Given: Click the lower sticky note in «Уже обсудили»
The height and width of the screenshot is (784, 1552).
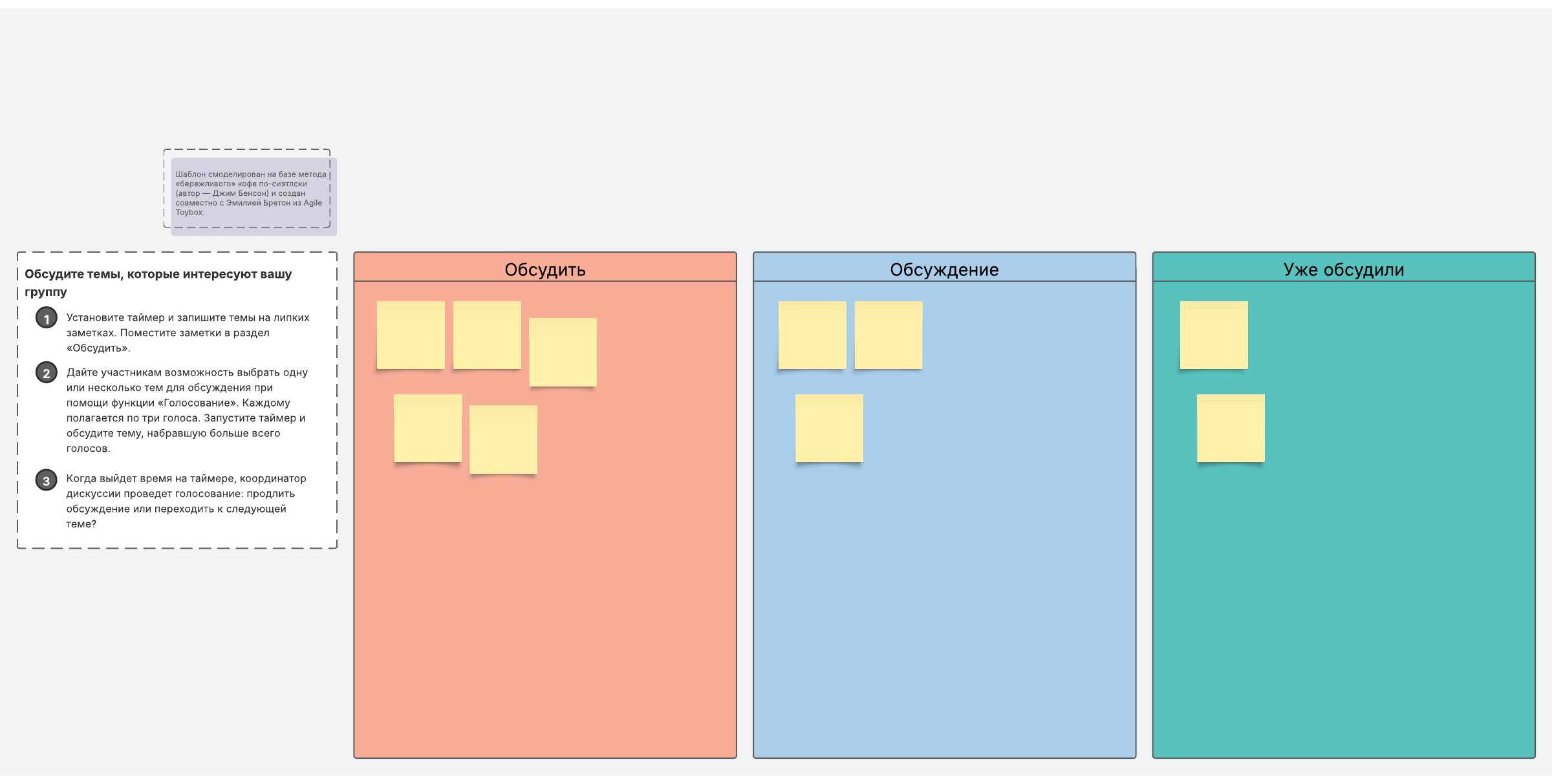Looking at the screenshot, I should coord(1231,428).
